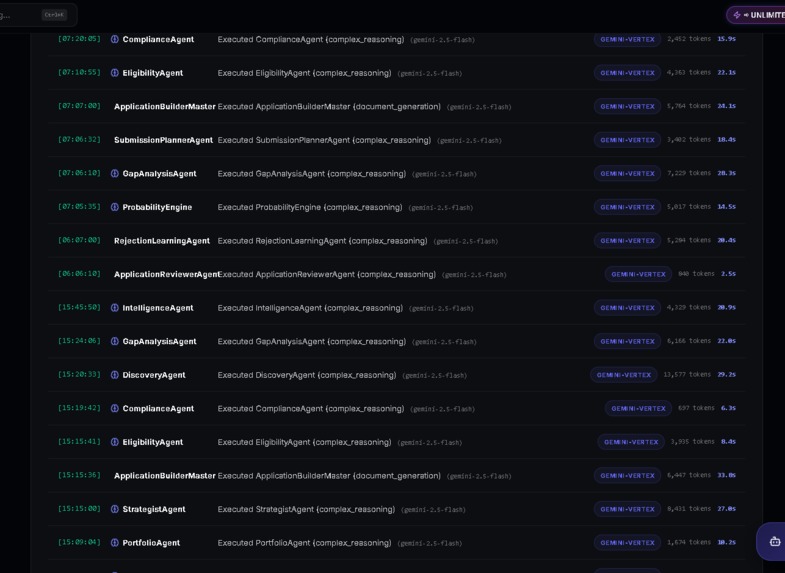785x573 pixels.
Task: Click the brain icon beside PortfolioAgent
Action: (115, 542)
